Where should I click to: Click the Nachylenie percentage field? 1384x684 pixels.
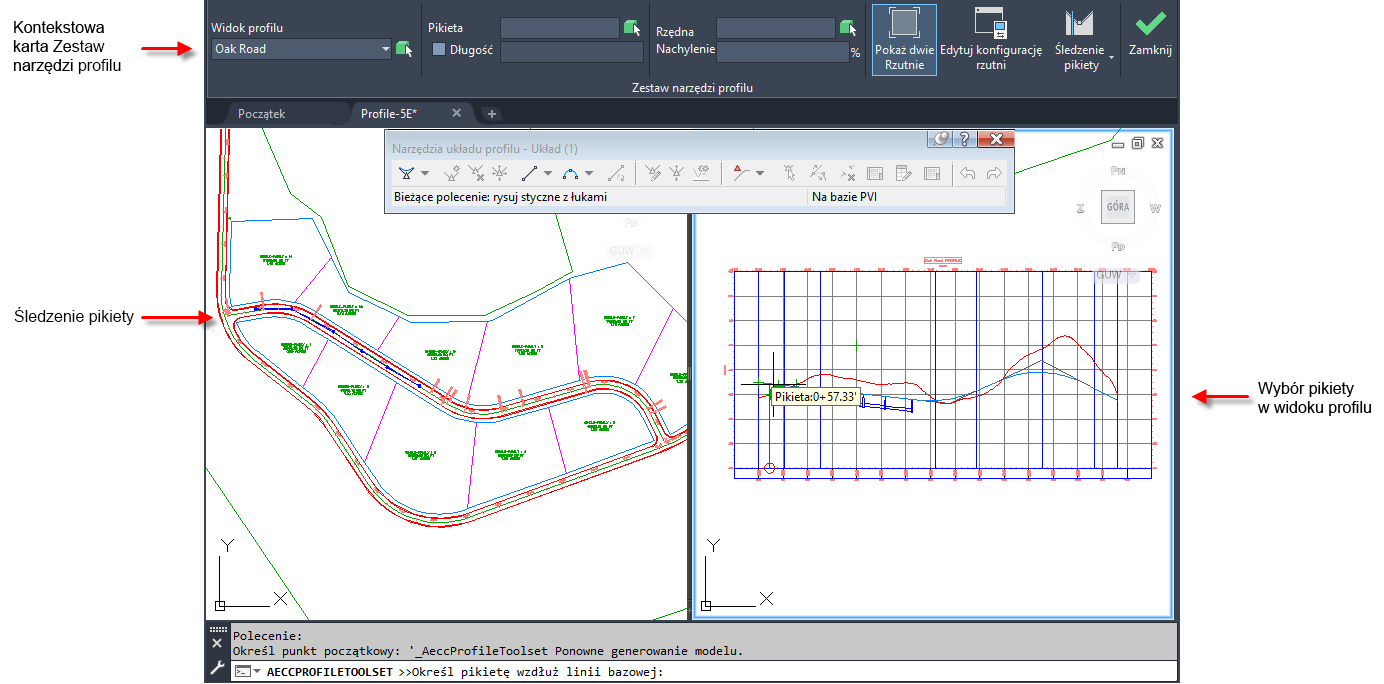click(x=782, y=52)
